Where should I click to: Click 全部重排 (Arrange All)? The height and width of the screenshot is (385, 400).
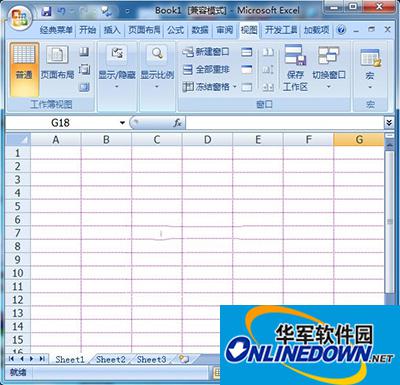tap(206, 69)
